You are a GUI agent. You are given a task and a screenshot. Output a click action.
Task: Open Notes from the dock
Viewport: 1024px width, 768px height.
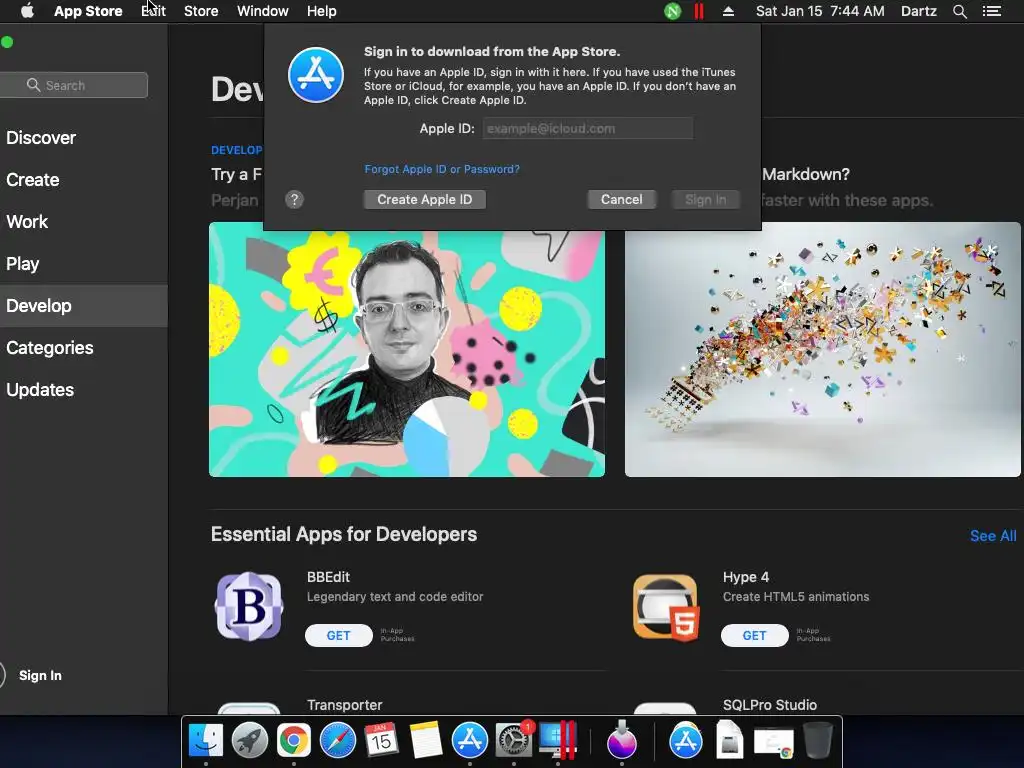click(x=426, y=740)
